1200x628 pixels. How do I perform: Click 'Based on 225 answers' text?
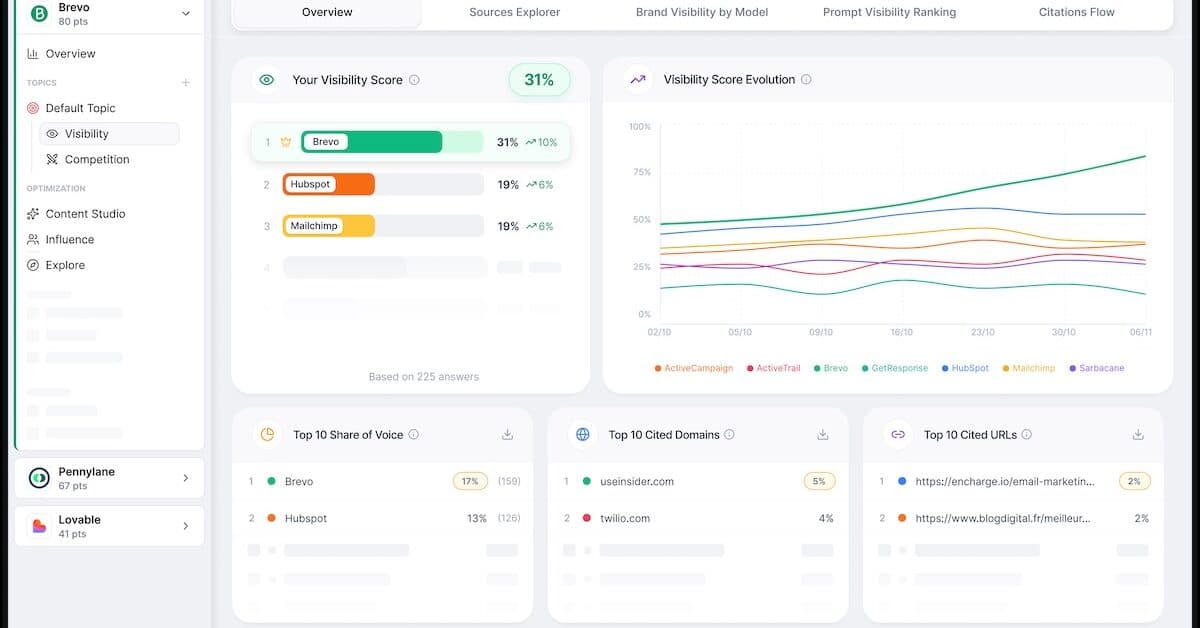(424, 377)
